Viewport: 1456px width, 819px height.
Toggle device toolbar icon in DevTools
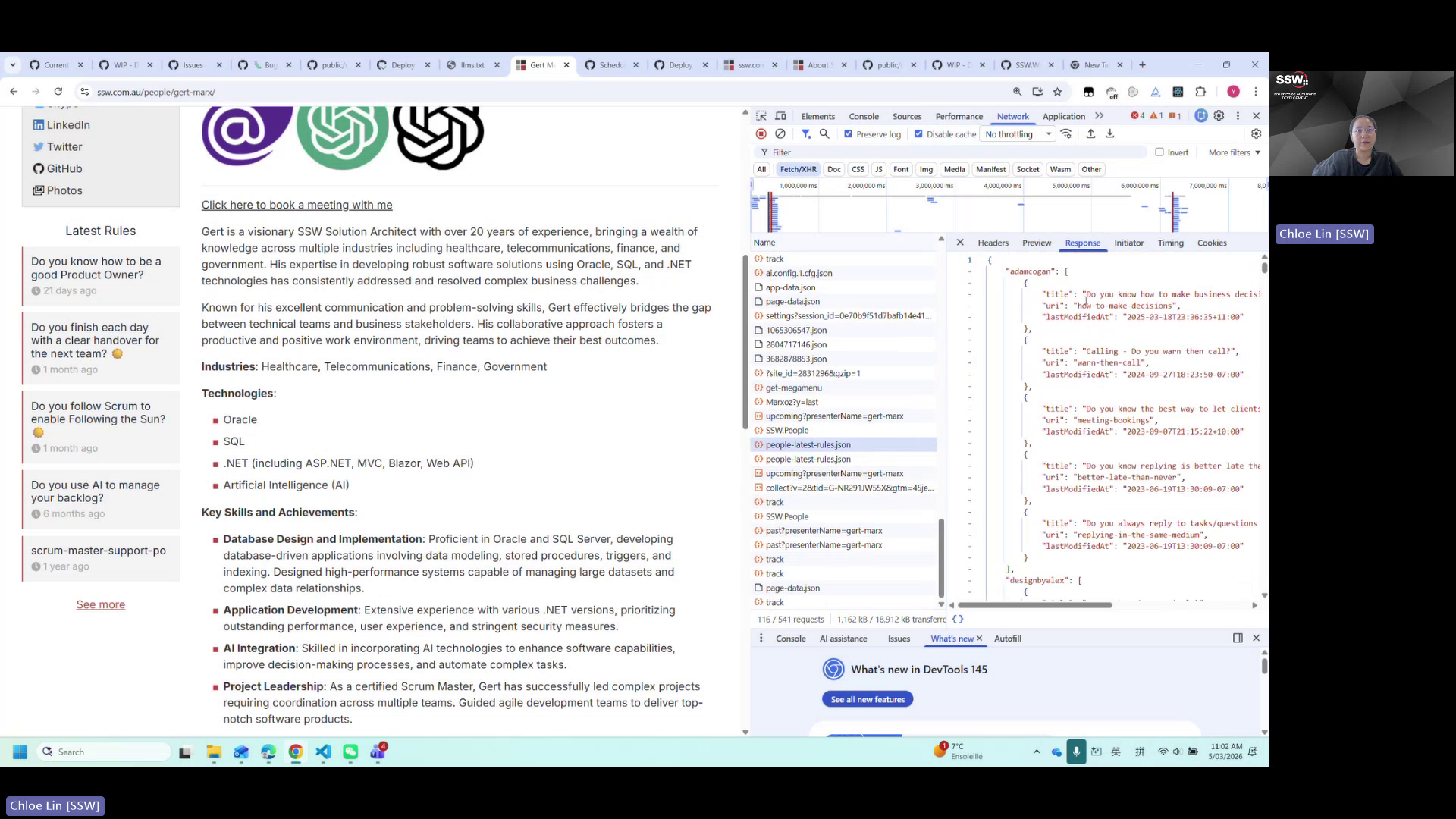point(780,116)
